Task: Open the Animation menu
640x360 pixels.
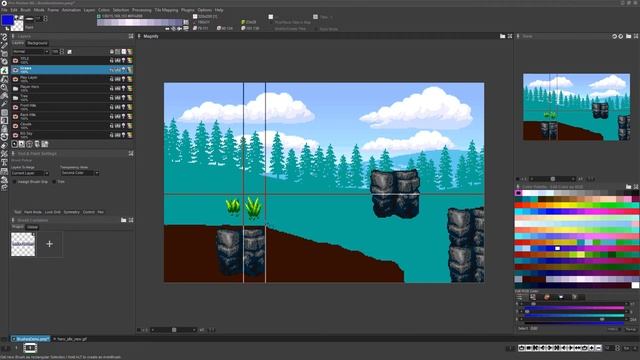Action: [x=71, y=10]
